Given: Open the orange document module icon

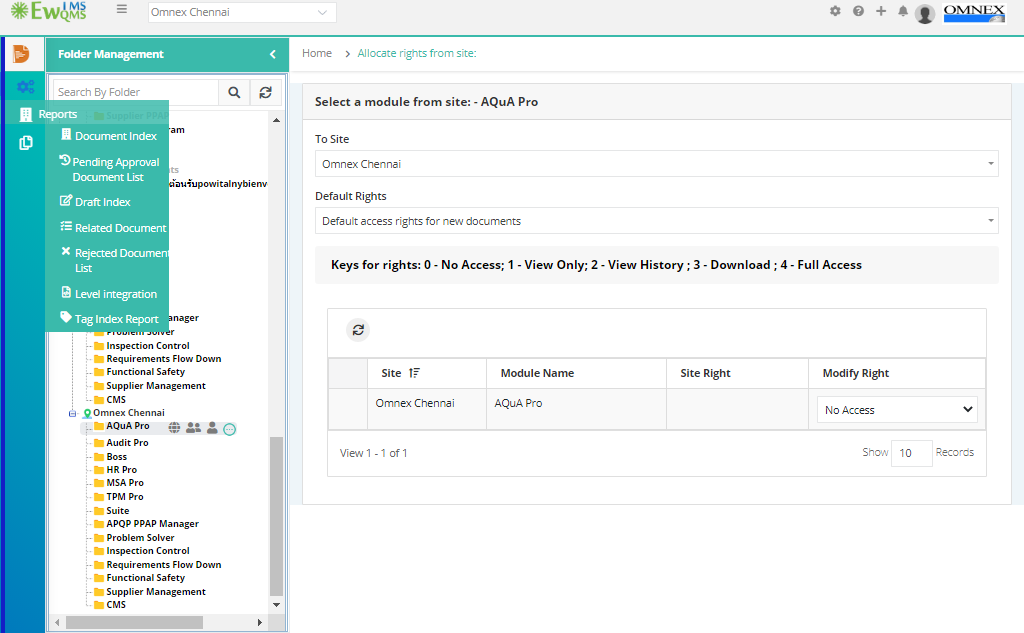Looking at the screenshot, I should click(x=21, y=54).
